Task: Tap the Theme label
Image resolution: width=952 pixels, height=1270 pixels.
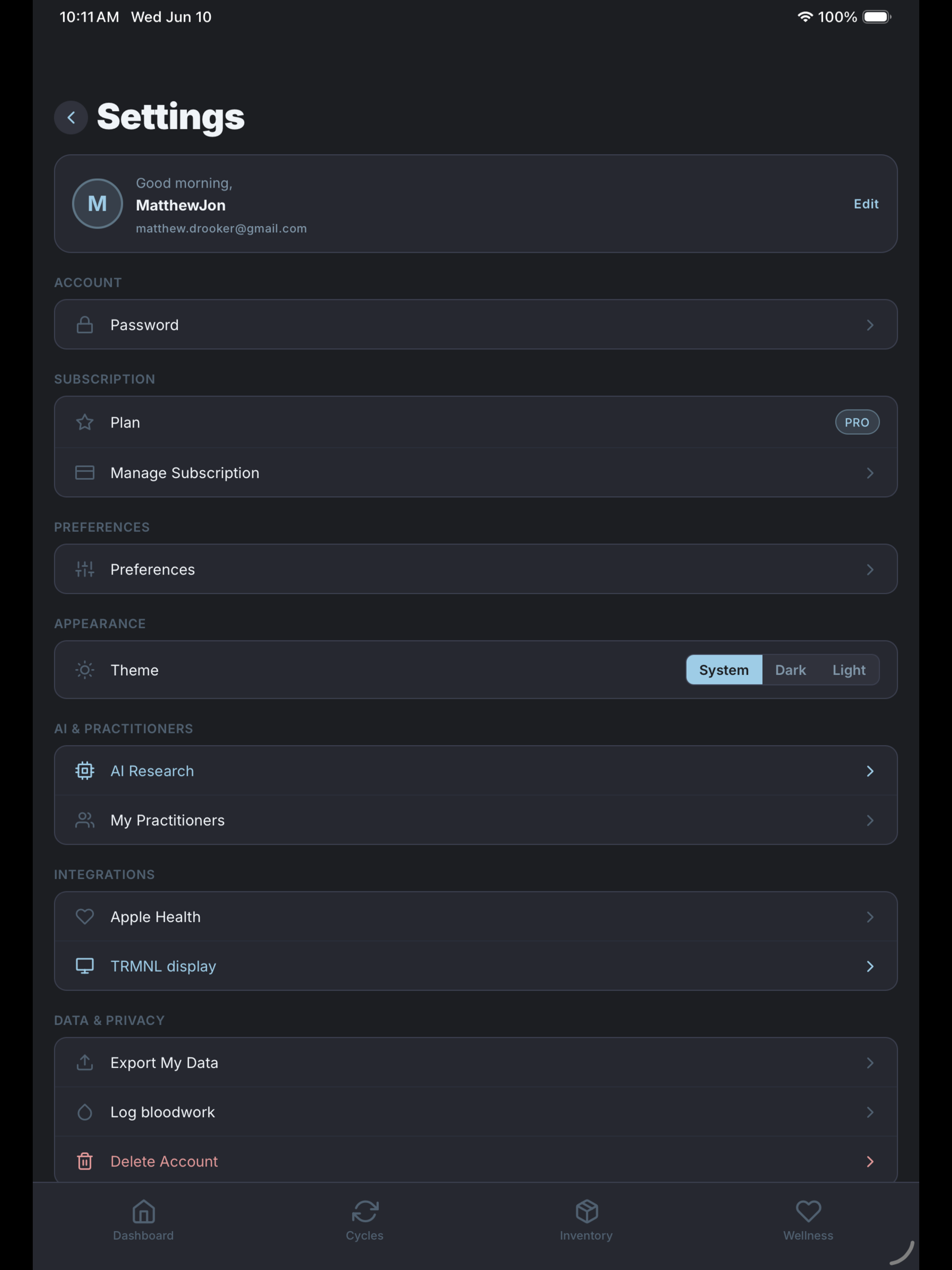Action: point(134,670)
